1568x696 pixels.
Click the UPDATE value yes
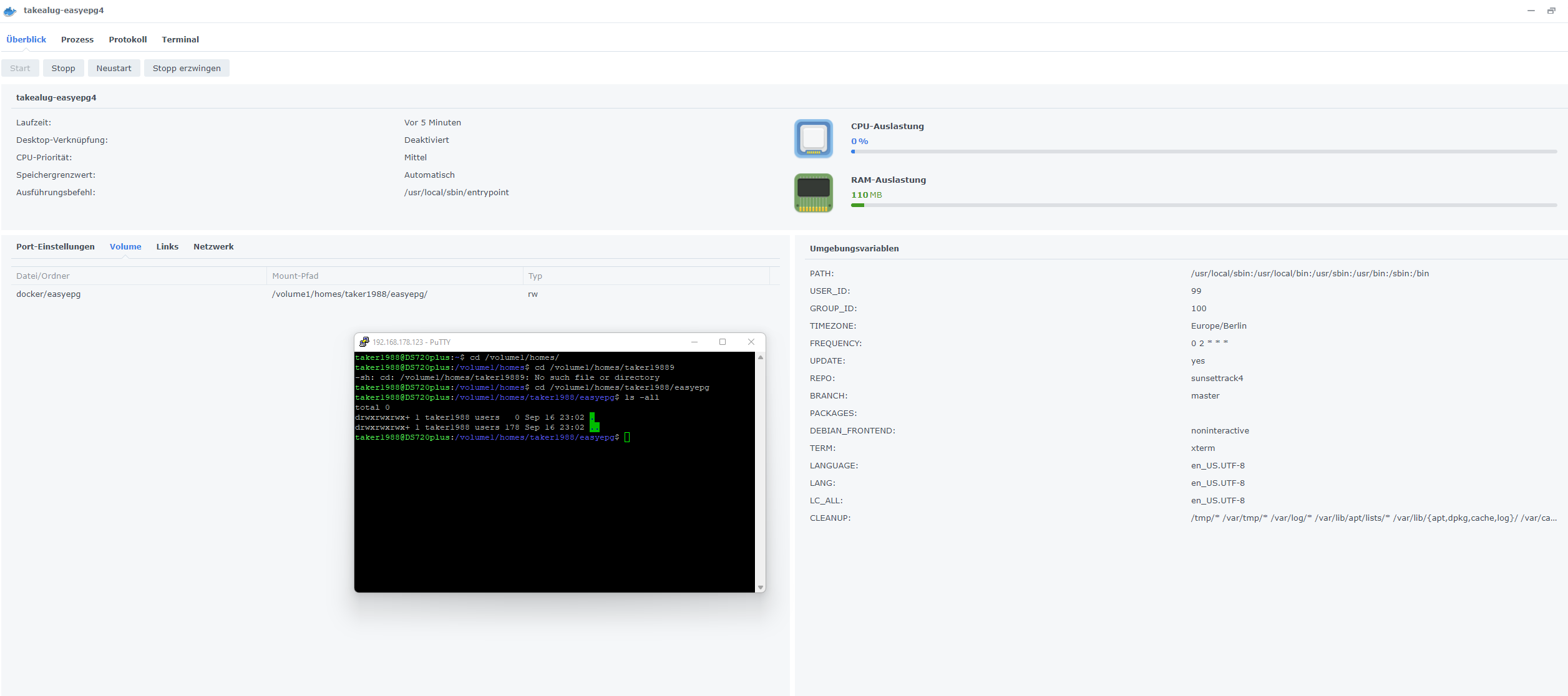pyautogui.click(x=1197, y=360)
